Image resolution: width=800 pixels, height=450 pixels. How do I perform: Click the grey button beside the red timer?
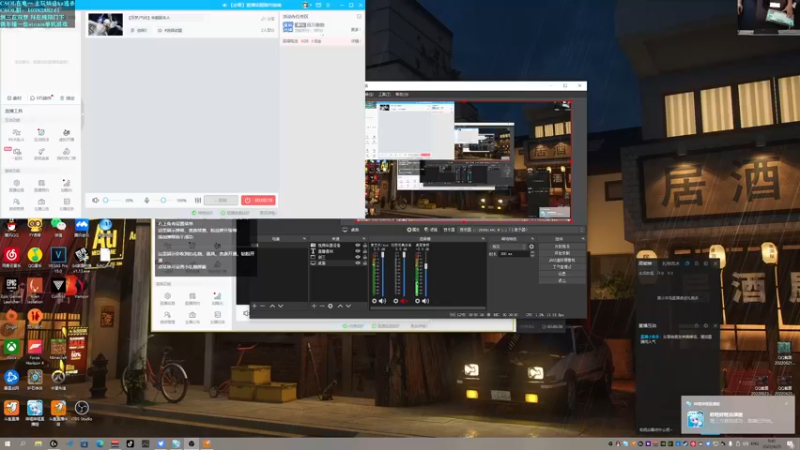(x=221, y=200)
